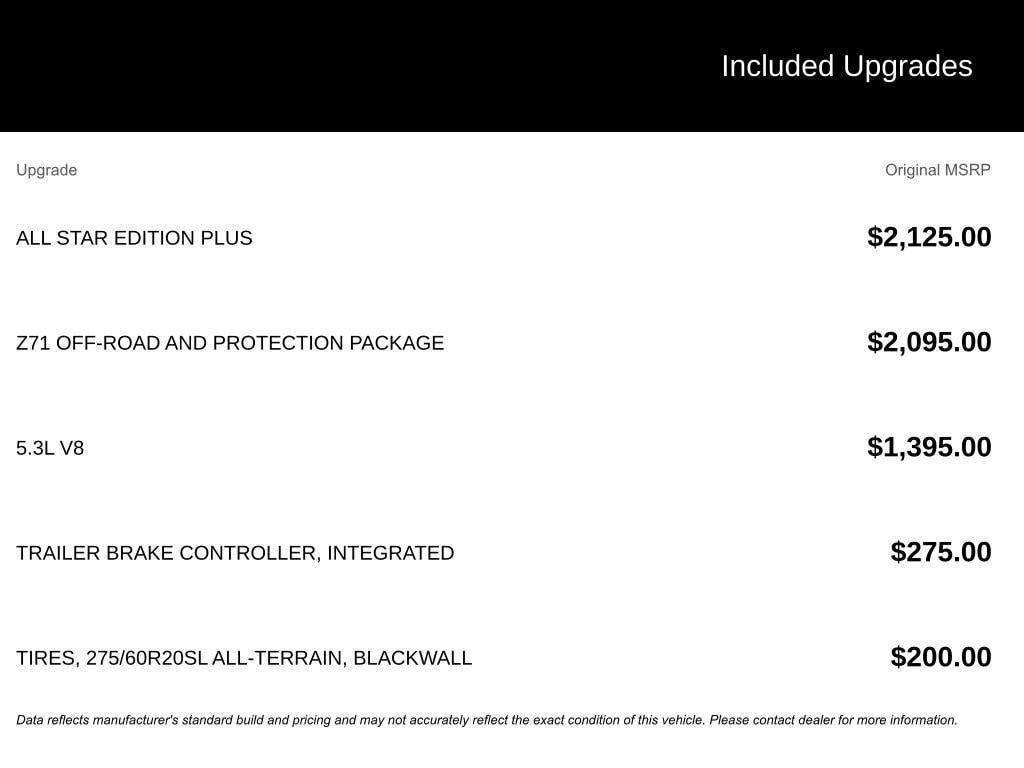Select the TIRES ALL-TERRAIN BLACKWALL upgrade
The height and width of the screenshot is (768, 1024).
pyautogui.click(x=244, y=658)
